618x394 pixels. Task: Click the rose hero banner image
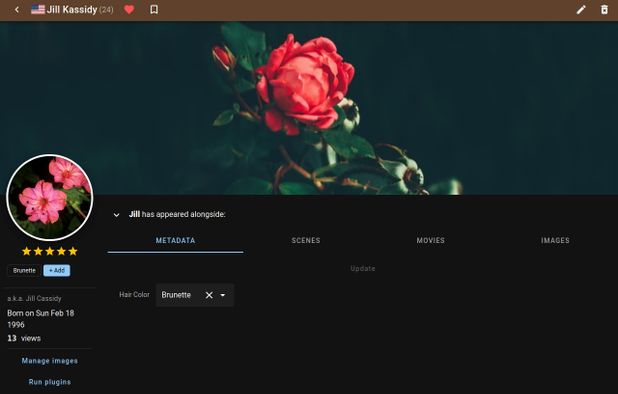tap(309, 108)
